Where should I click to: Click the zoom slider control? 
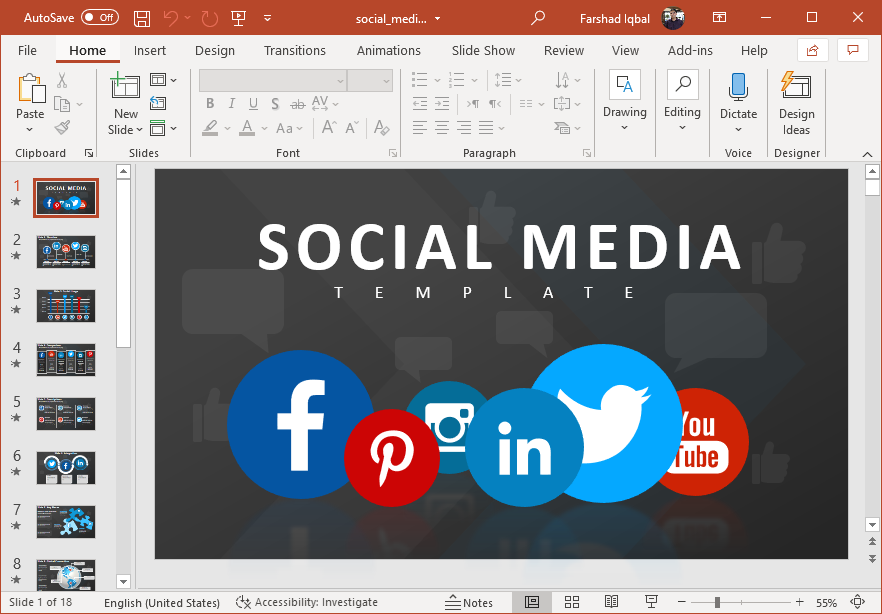[x=718, y=602]
